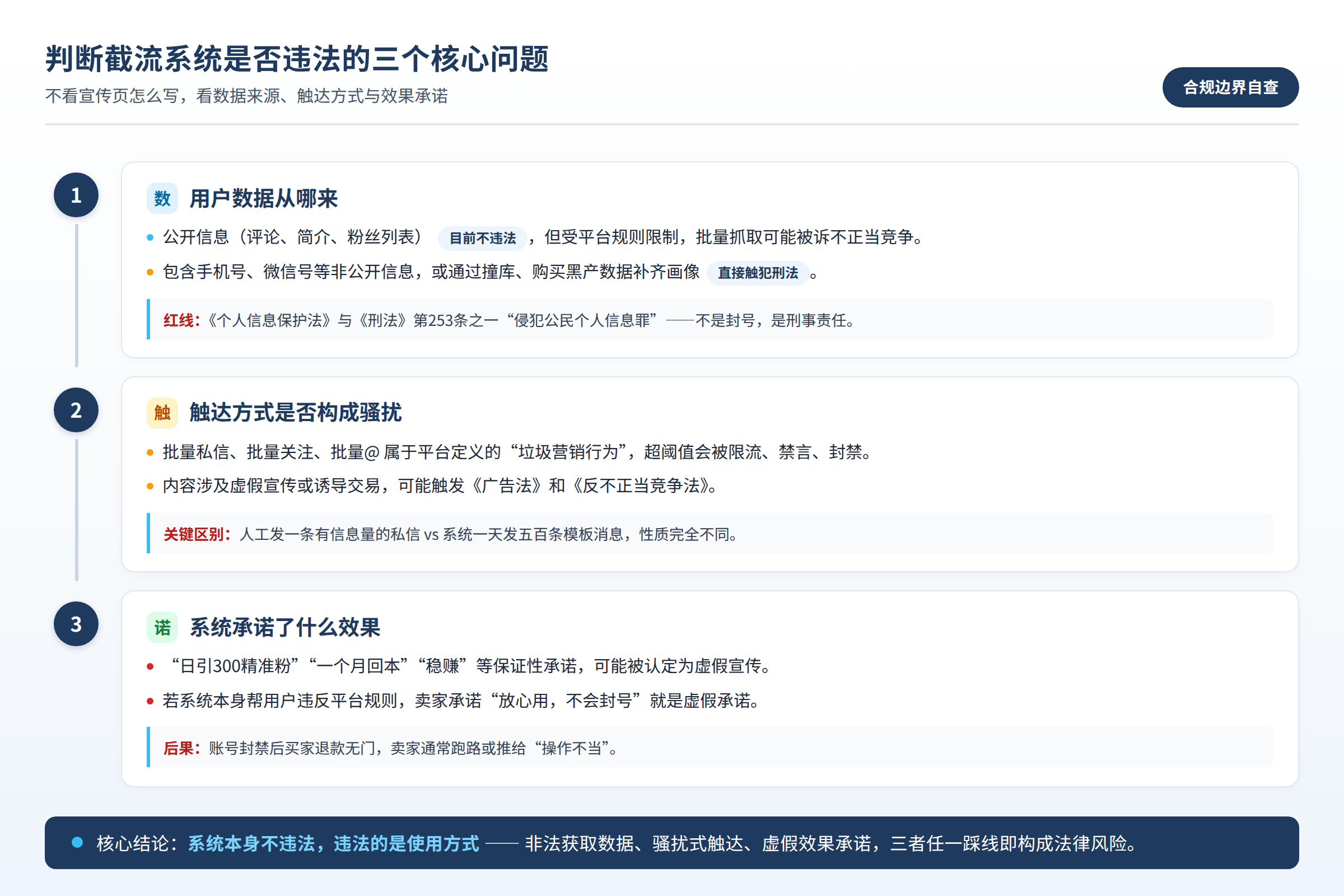Click the 合规边界自查 pill button
This screenshot has height=896, width=1344.
tap(1230, 87)
